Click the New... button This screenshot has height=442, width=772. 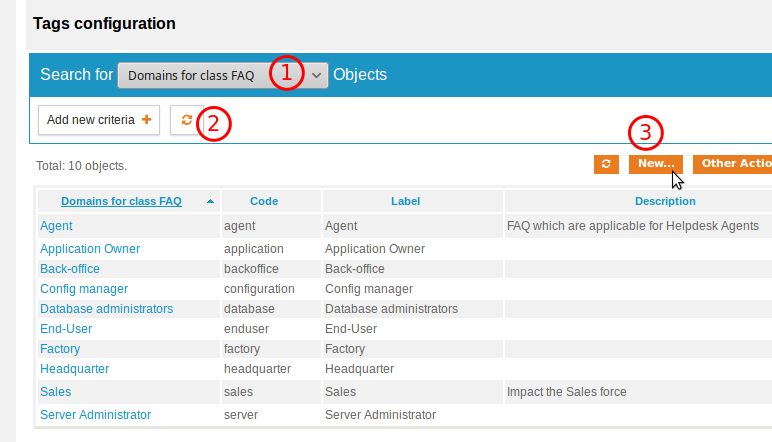656,164
